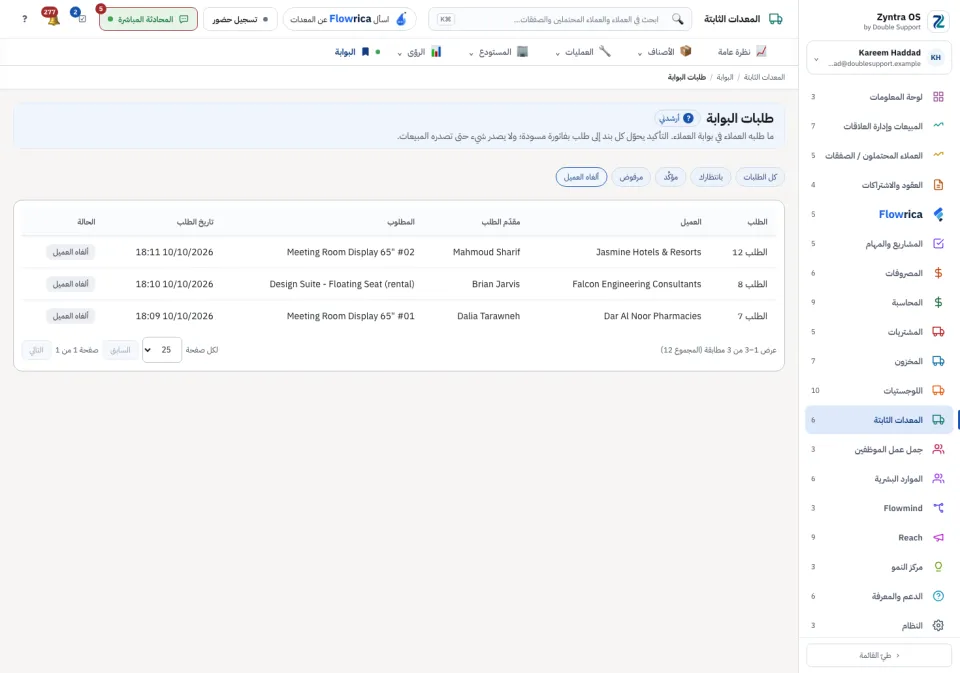Open المشاريع والمهام checkbox icon
This screenshot has height=673, width=960.
tap(938, 244)
